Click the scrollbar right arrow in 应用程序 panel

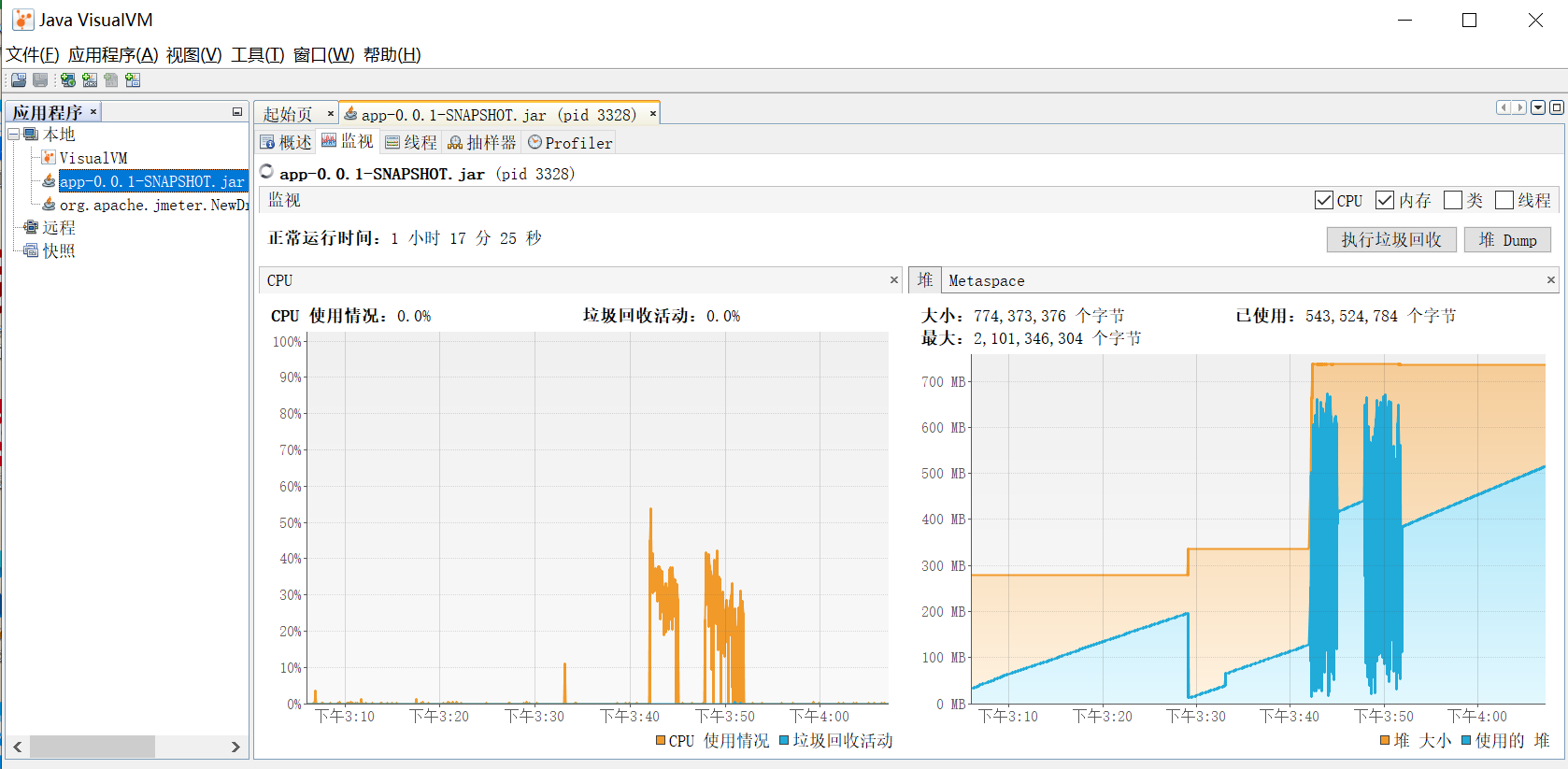(x=235, y=747)
